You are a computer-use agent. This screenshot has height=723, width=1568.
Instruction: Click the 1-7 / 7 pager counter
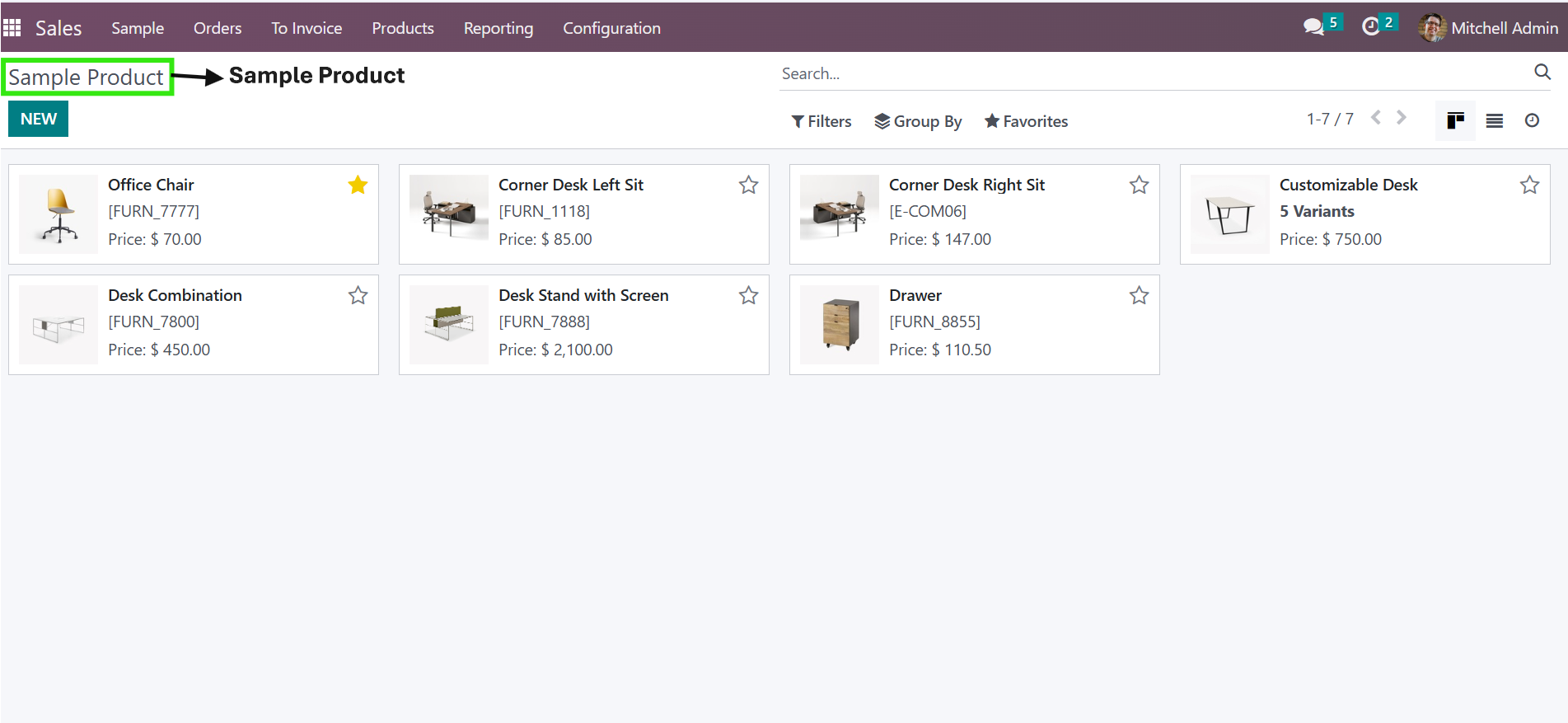1330,119
